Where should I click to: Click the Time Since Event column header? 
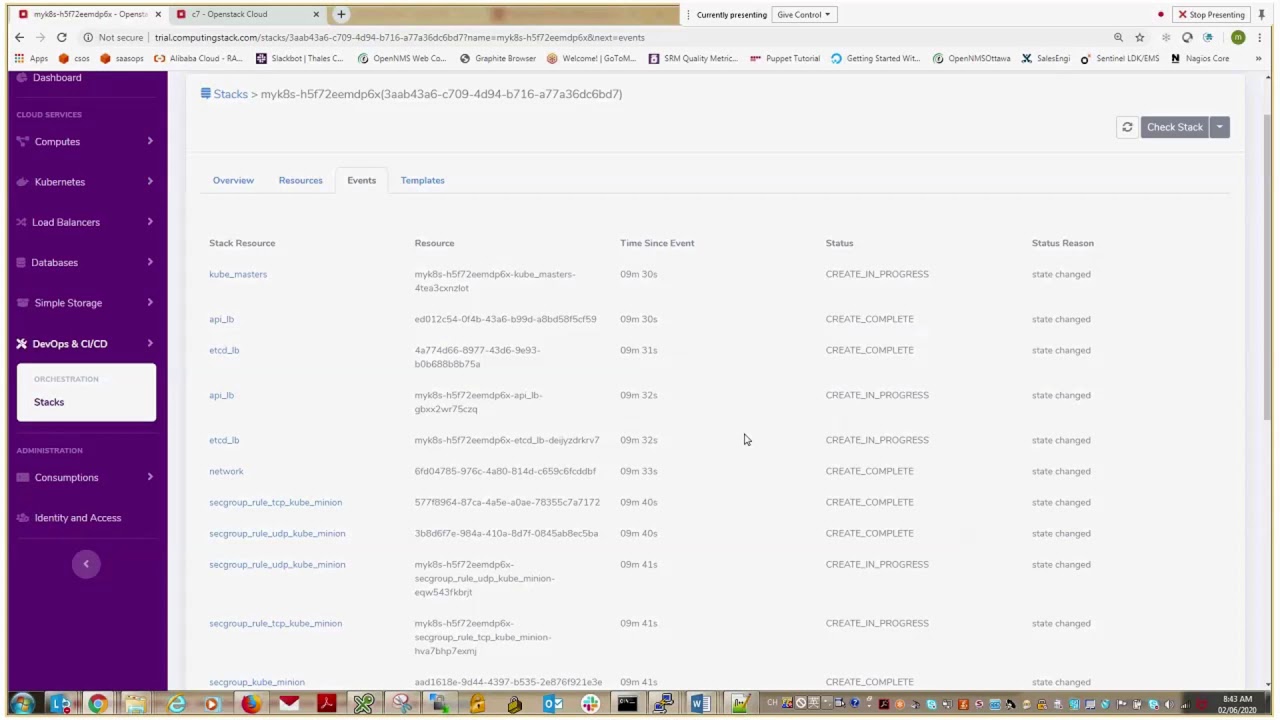[657, 243]
